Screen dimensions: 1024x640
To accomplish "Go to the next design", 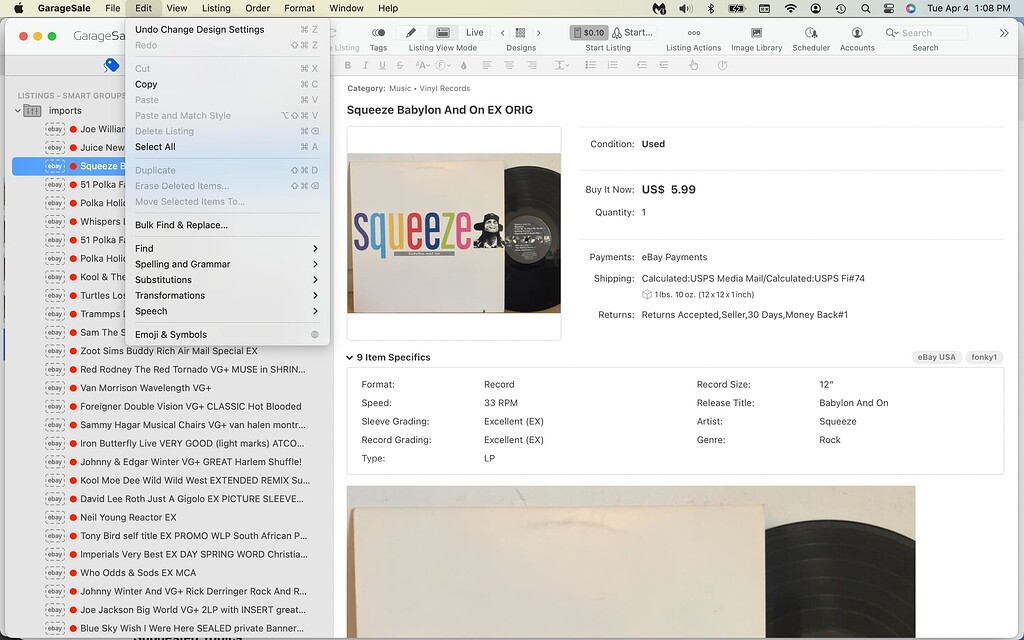I will [539, 33].
